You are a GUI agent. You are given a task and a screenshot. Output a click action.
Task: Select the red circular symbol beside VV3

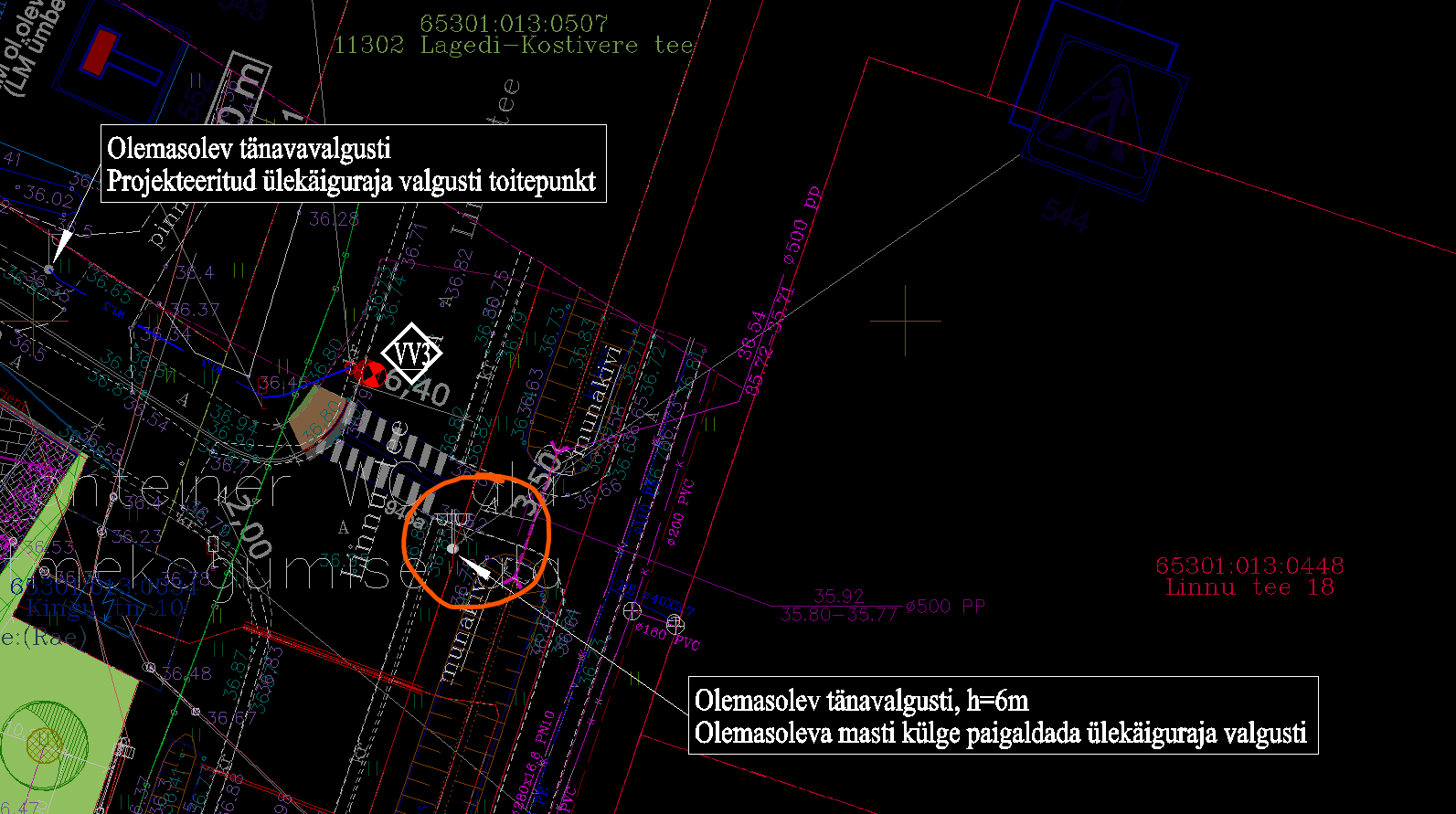pos(369,372)
